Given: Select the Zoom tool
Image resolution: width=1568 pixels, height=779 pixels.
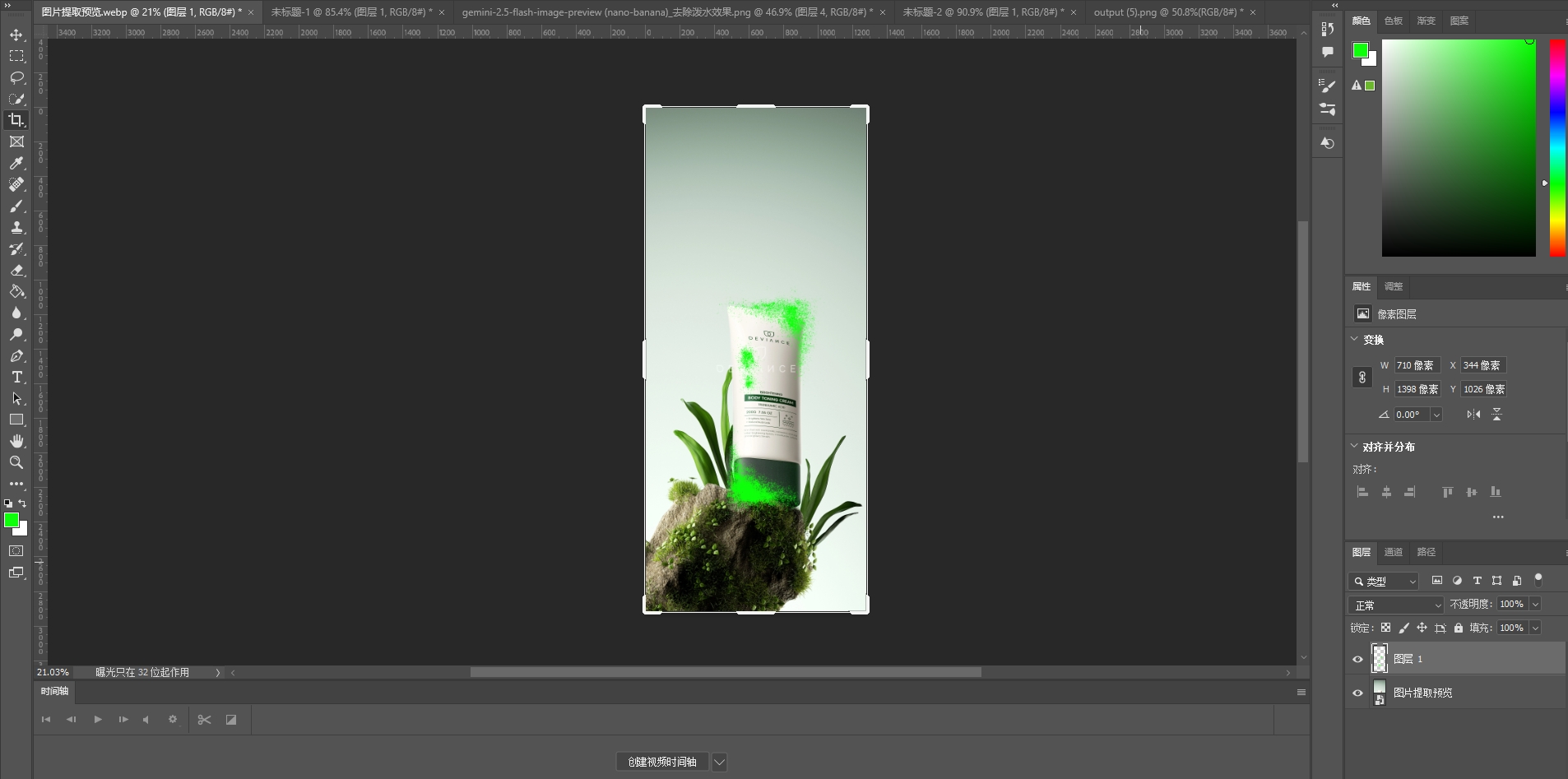Looking at the screenshot, I should (16, 462).
